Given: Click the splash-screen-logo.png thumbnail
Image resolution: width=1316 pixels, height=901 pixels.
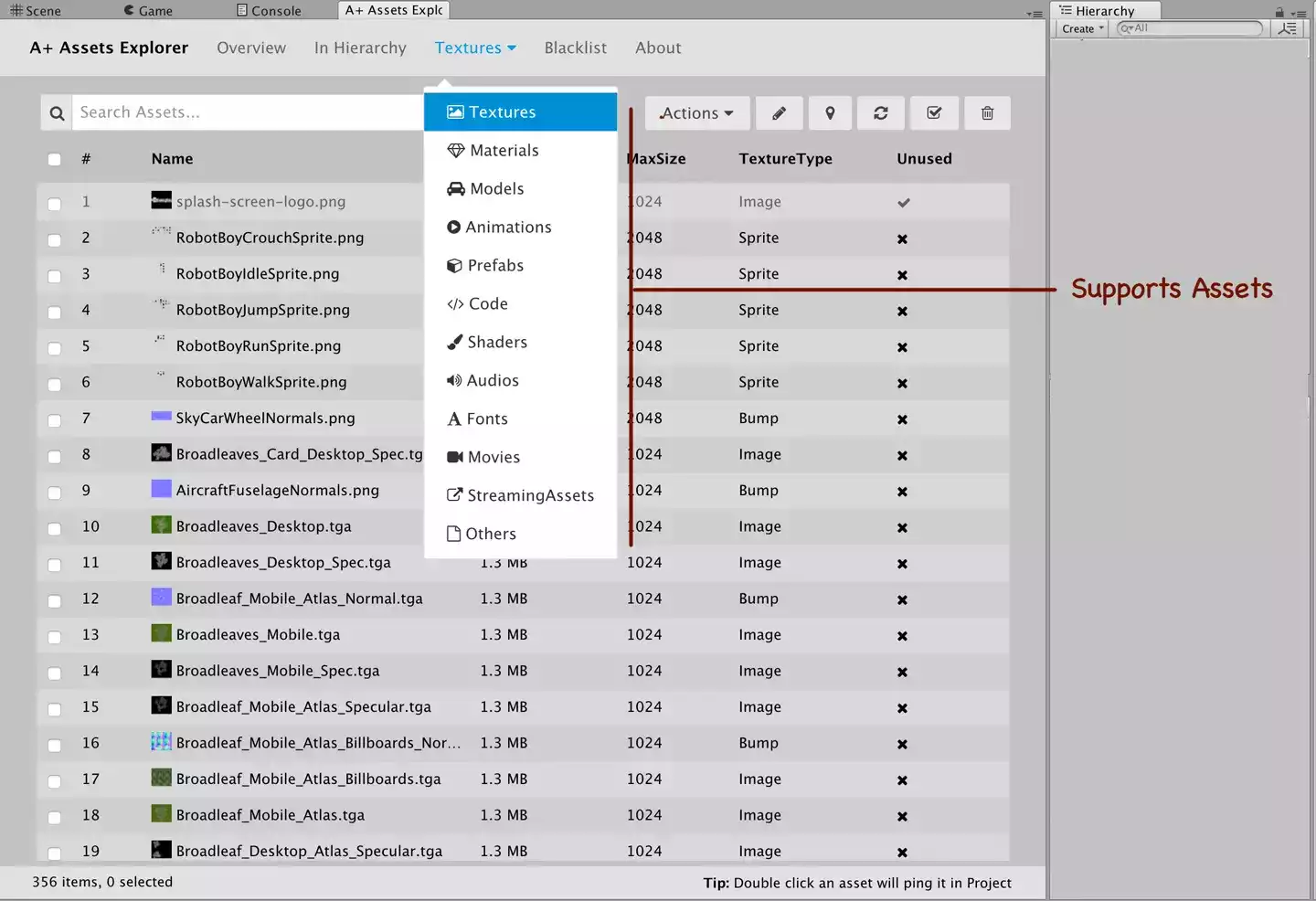Looking at the screenshot, I should click(x=161, y=201).
